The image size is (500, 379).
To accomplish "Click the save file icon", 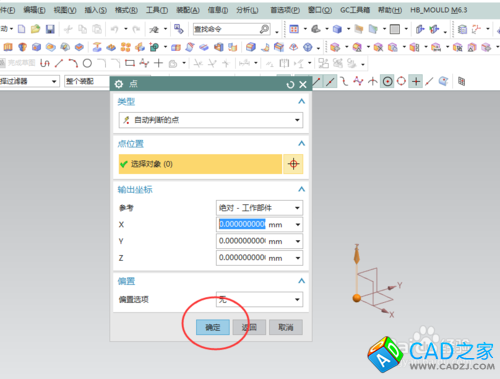I will coord(50,29).
